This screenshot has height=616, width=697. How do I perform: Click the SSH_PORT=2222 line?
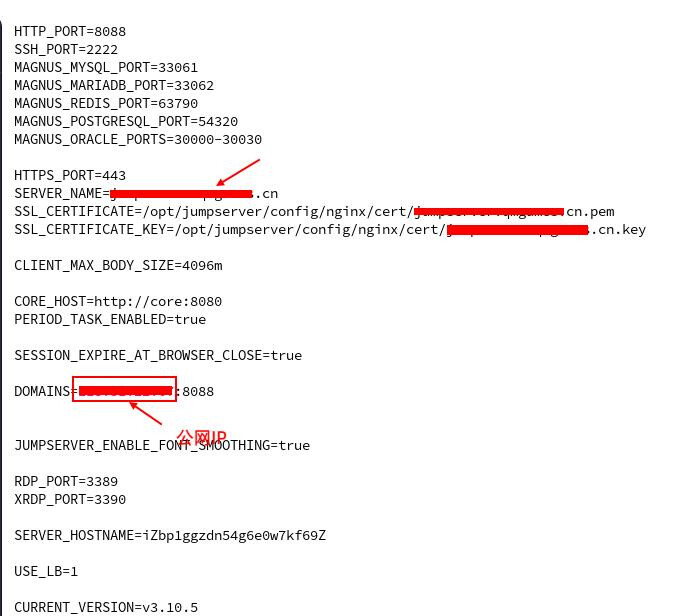[66, 49]
